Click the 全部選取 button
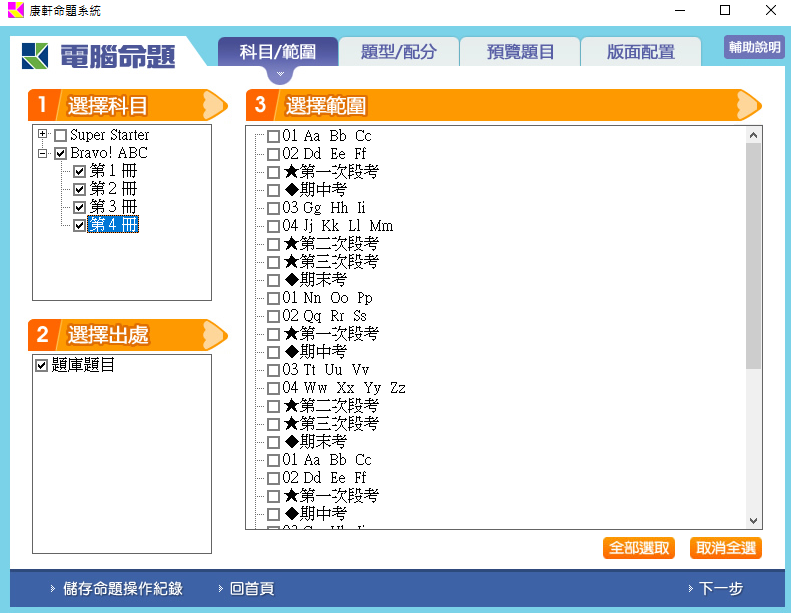The image size is (791, 613). 639,548
